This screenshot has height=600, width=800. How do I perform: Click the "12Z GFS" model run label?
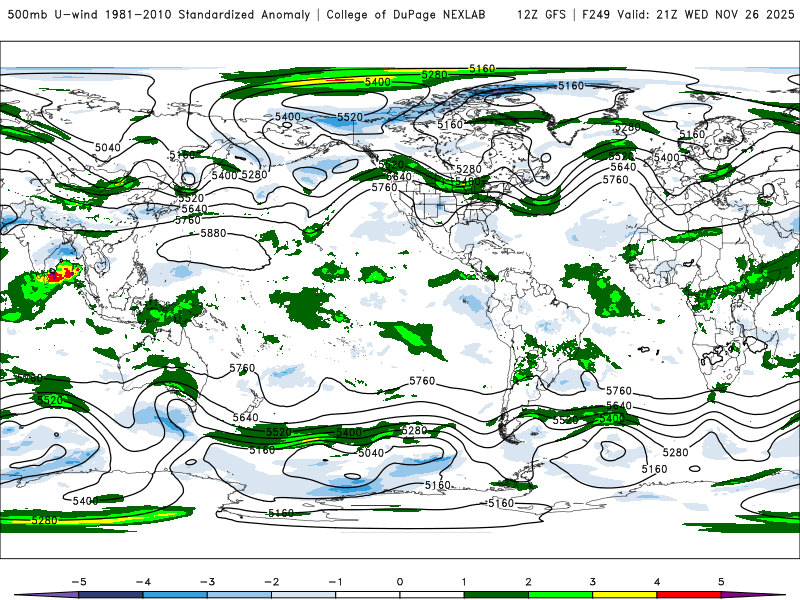(x=541, y=14)
